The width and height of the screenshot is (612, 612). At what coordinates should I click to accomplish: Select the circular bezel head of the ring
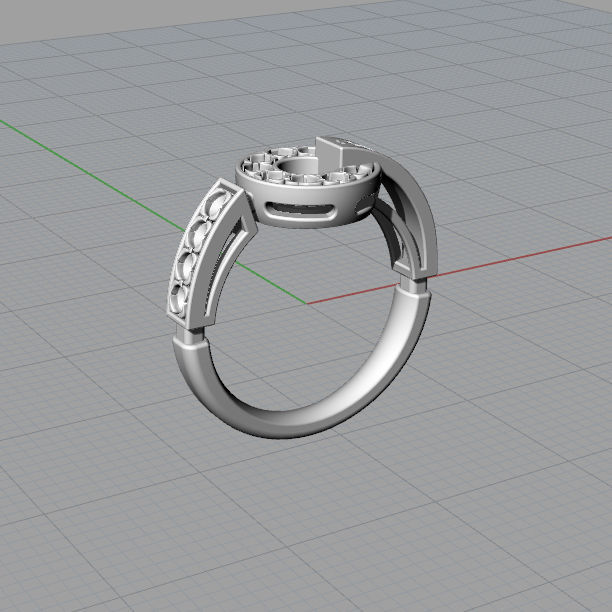307,187
